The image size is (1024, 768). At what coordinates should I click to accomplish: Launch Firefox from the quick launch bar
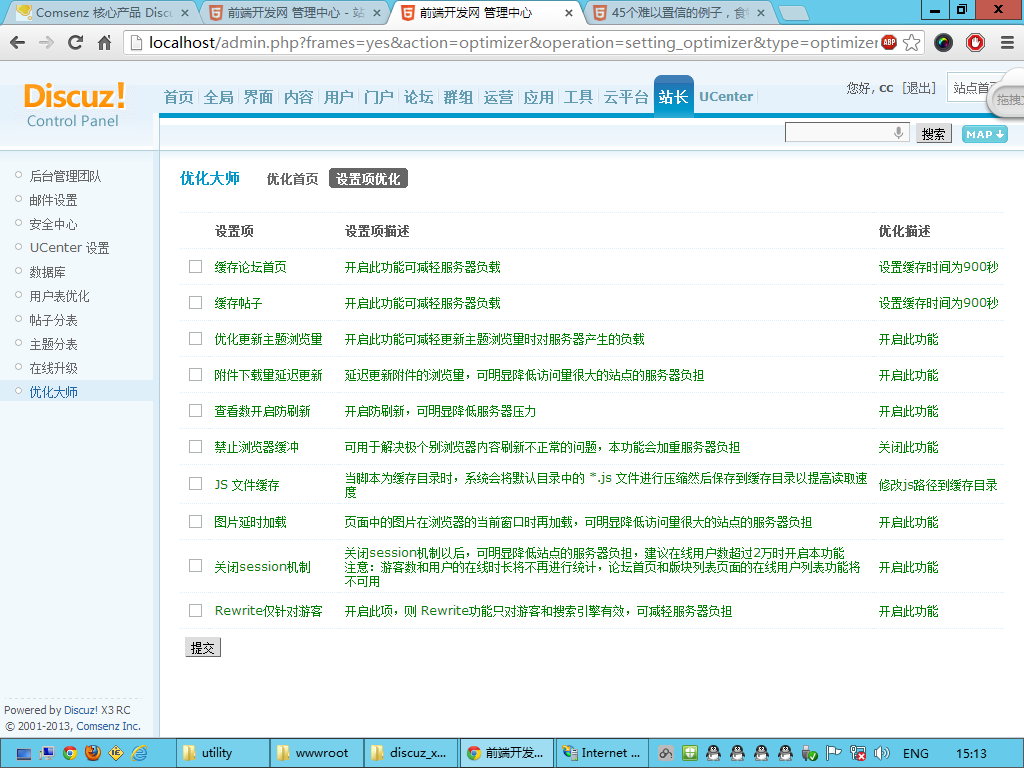coord(93,753)
